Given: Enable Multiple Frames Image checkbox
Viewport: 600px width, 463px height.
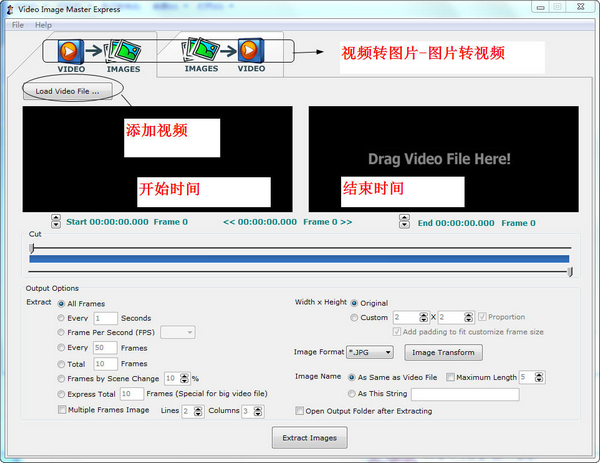Looking at the screenshot, I should pos(60,410).
